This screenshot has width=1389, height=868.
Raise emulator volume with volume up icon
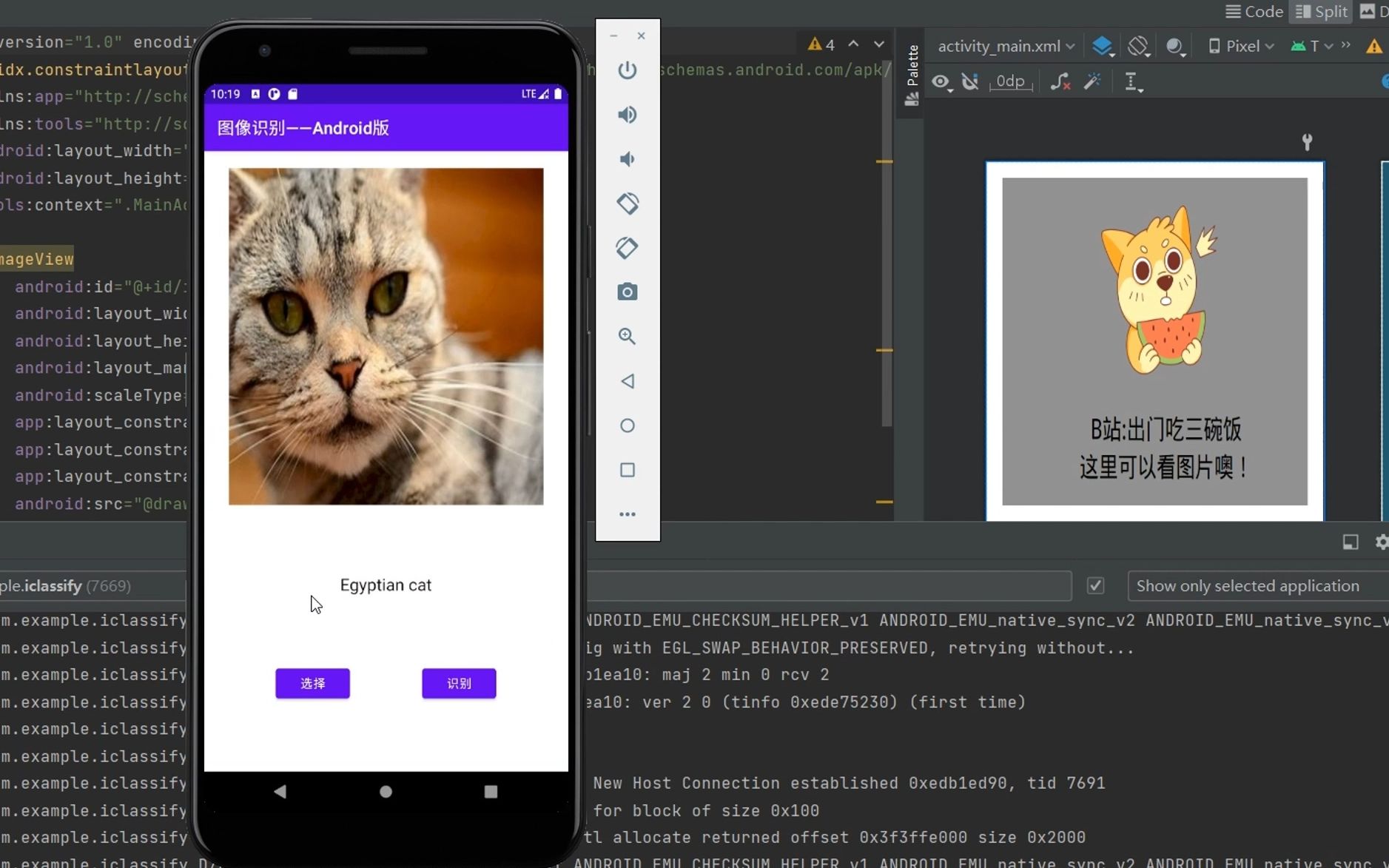[627, 115]
